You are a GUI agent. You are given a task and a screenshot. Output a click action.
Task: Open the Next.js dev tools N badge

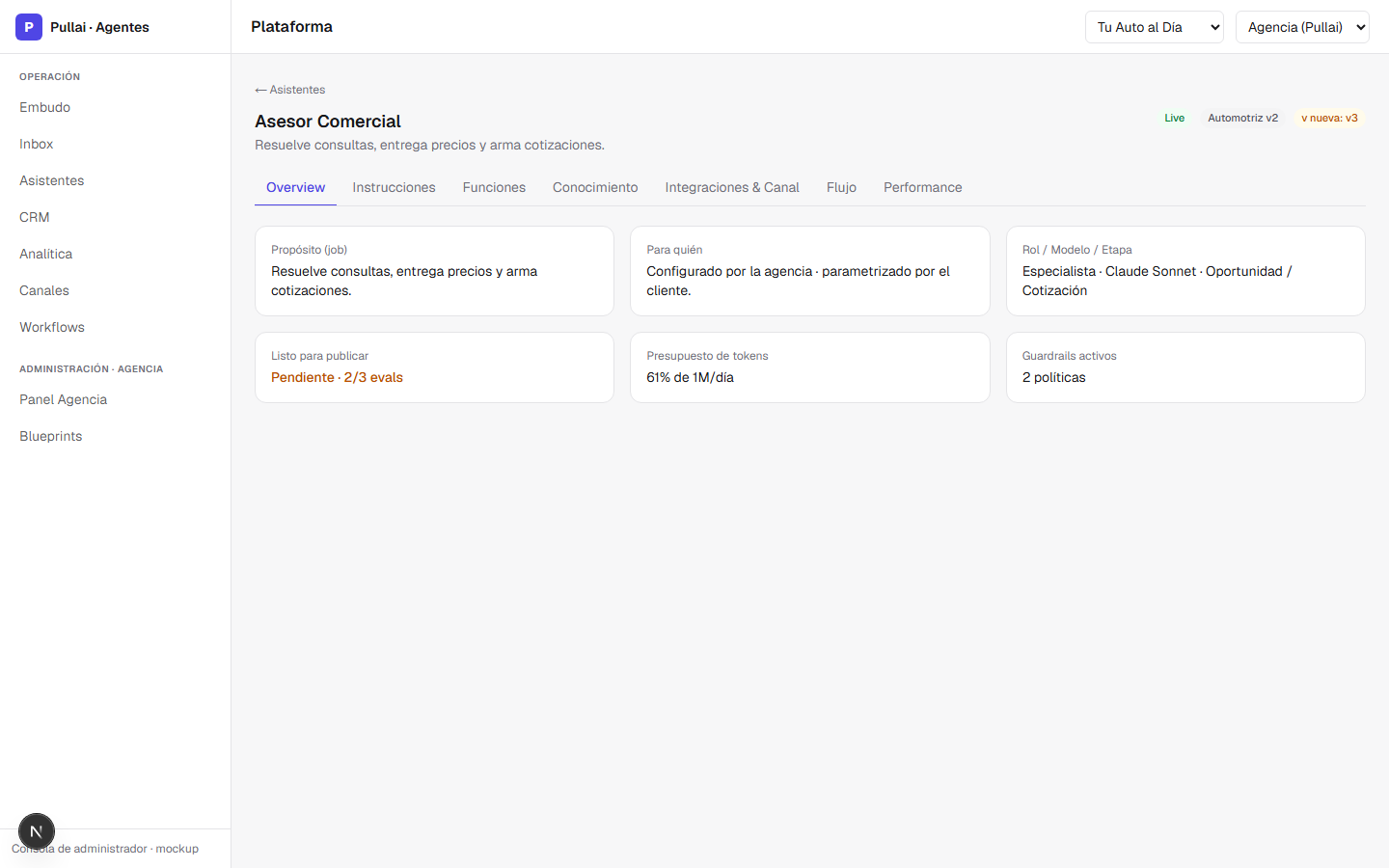[x=37, y=831]
